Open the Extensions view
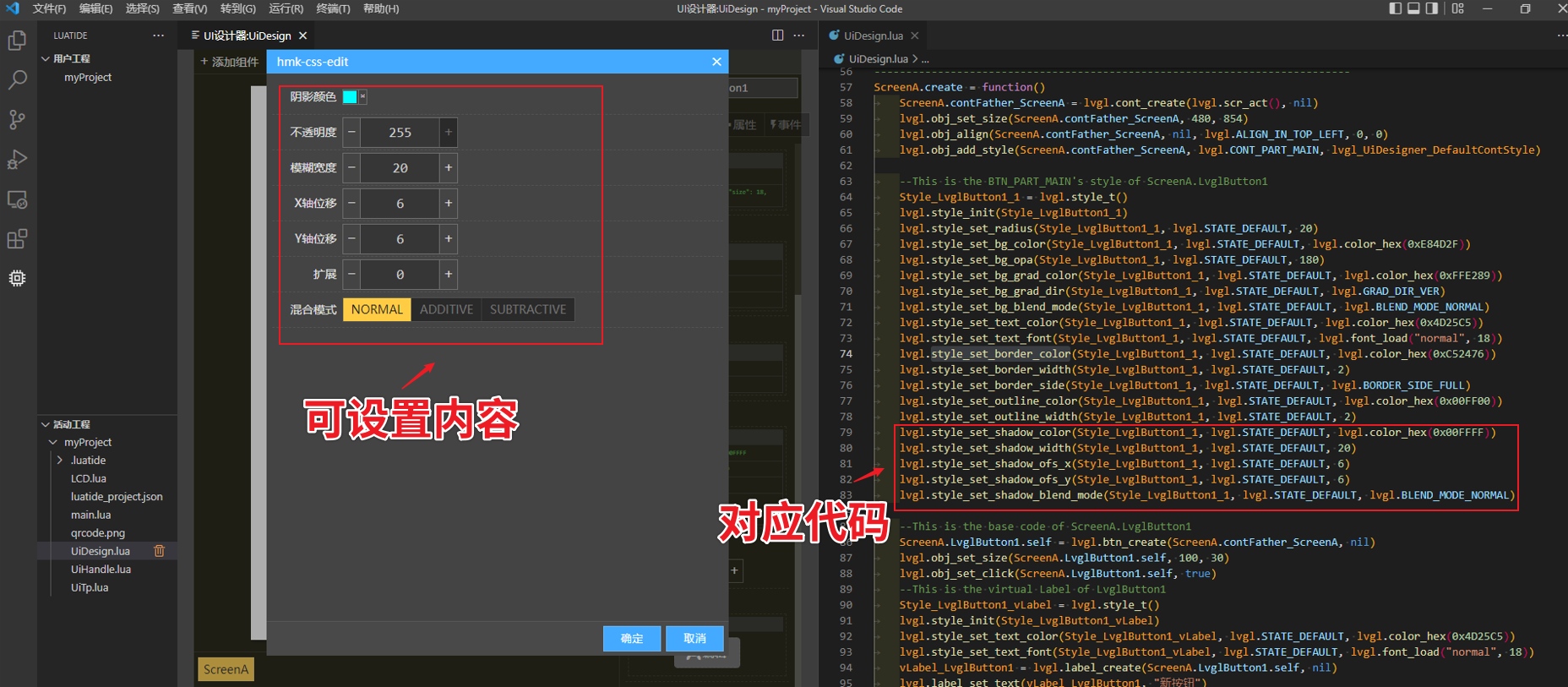This screenshot has height=687, width=1568. click(x=17, y=239)
